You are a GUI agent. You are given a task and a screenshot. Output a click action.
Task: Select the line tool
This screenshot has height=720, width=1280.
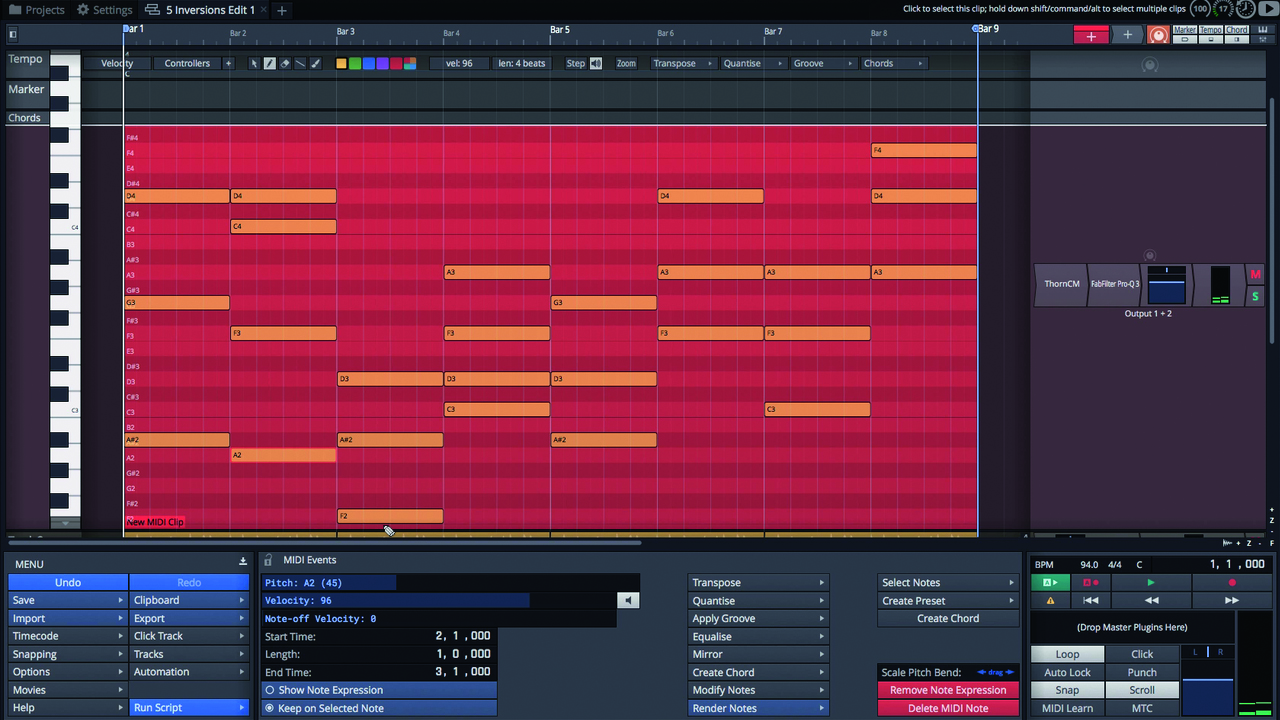(x=300, y=63)
